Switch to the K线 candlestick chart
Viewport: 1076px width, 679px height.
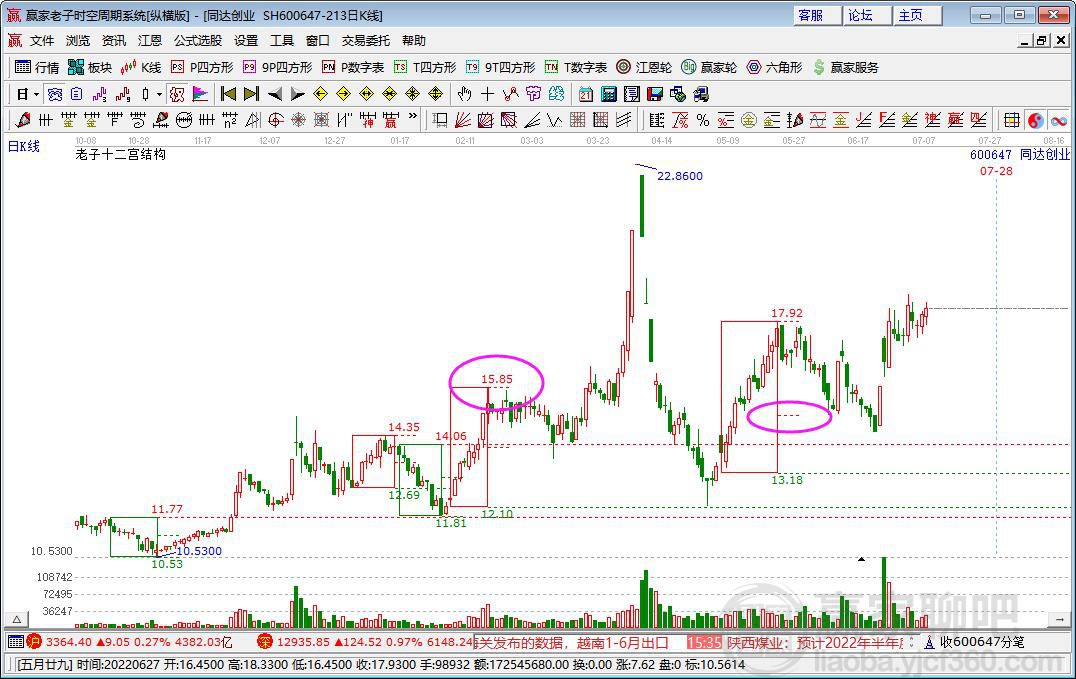(x=141, y=67)
